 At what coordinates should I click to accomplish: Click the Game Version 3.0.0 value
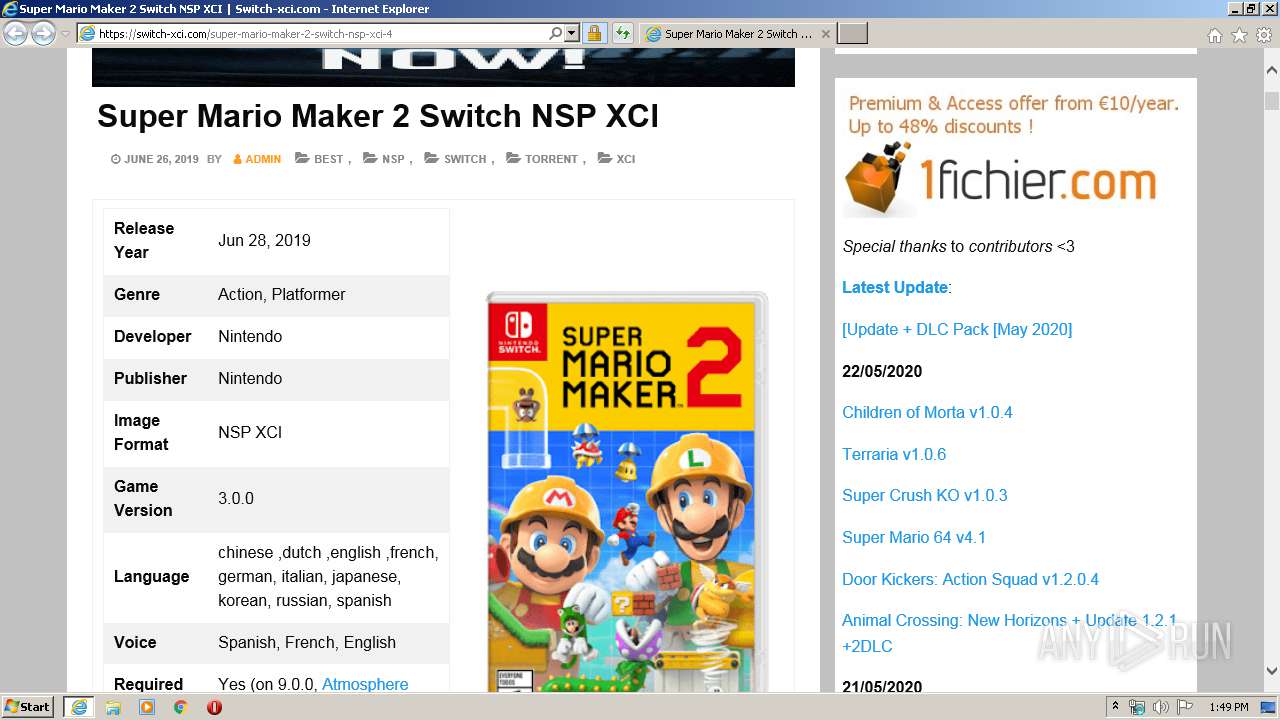(236, 498)
